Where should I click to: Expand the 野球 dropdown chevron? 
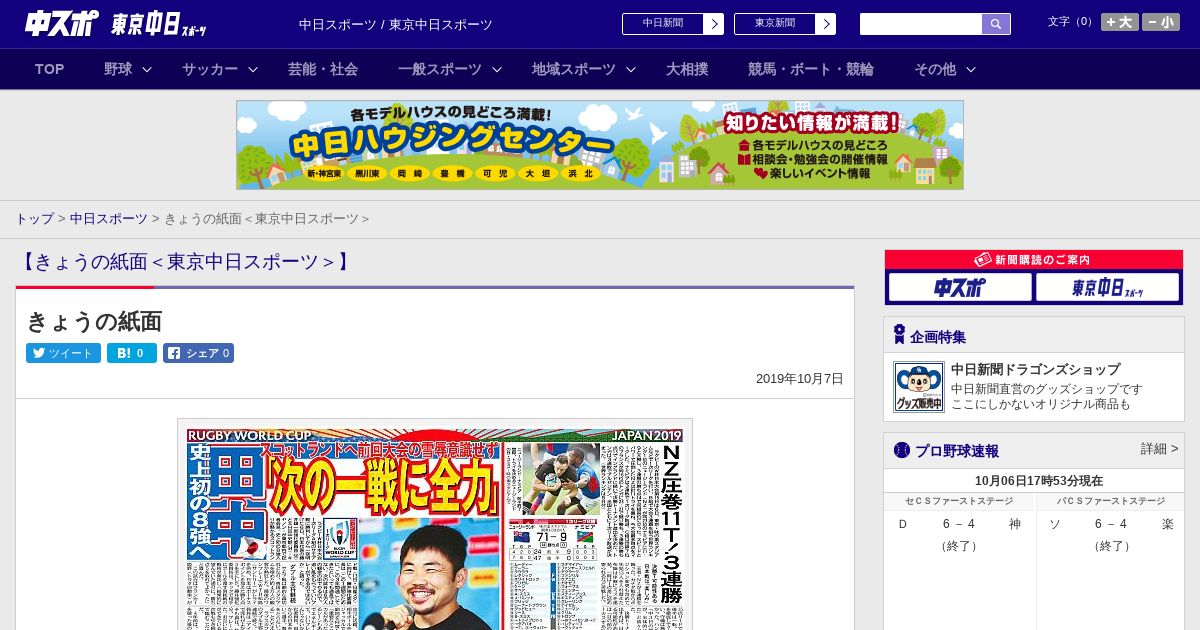(147, 69)
